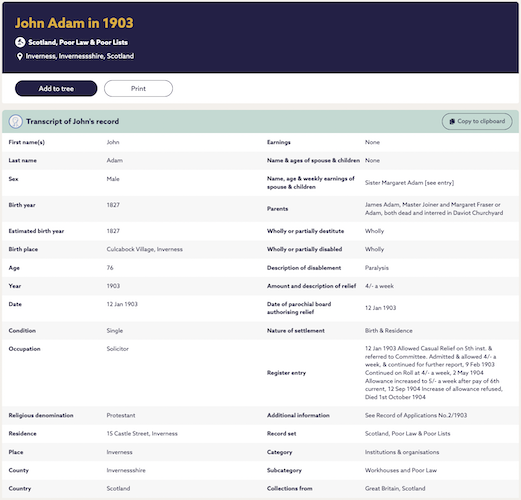521x500 pixels.
Task: Click the 'Estimated birth year' field label
Action: coord(36,231)
